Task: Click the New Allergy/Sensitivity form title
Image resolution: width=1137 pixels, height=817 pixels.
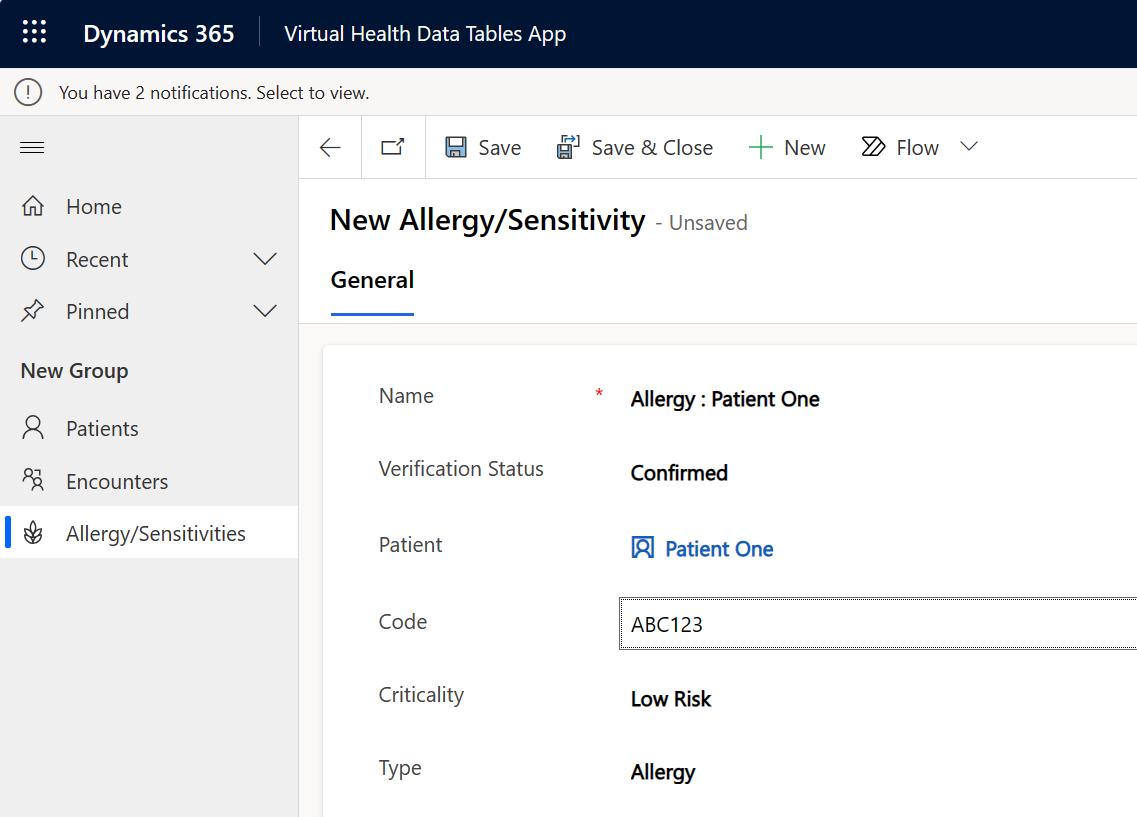Action: (x=487, y=220)
